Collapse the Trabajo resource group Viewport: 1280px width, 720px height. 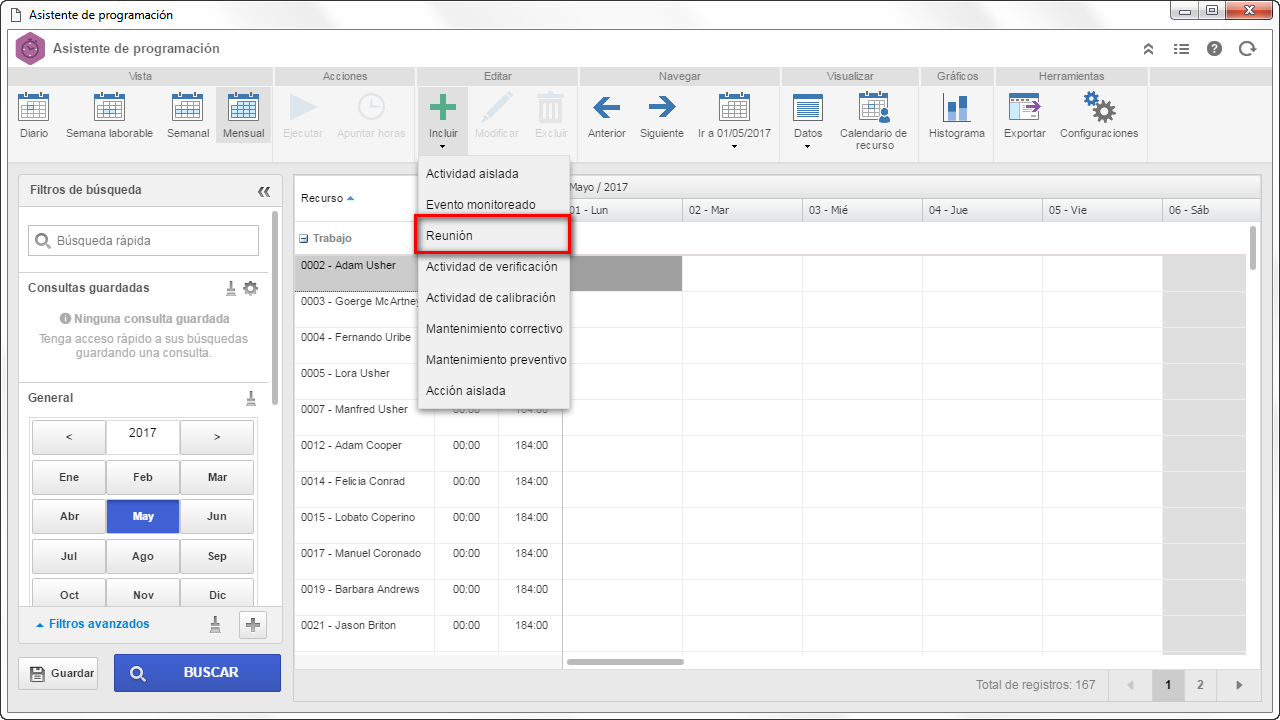click(304, 239)
